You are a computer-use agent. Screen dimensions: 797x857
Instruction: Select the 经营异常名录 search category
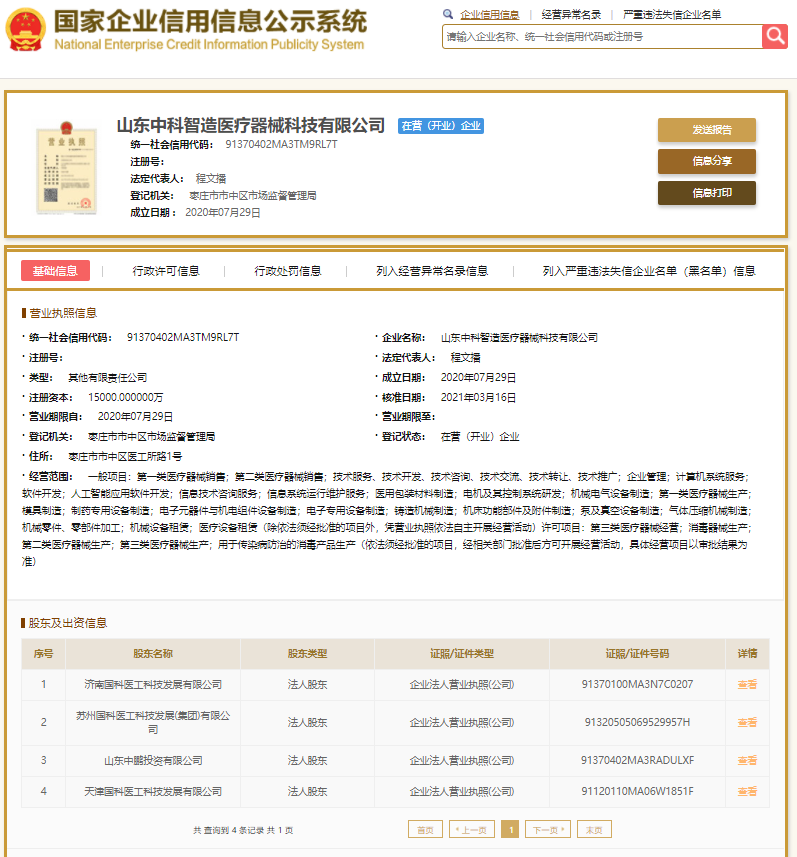click(x=571, y=15)
